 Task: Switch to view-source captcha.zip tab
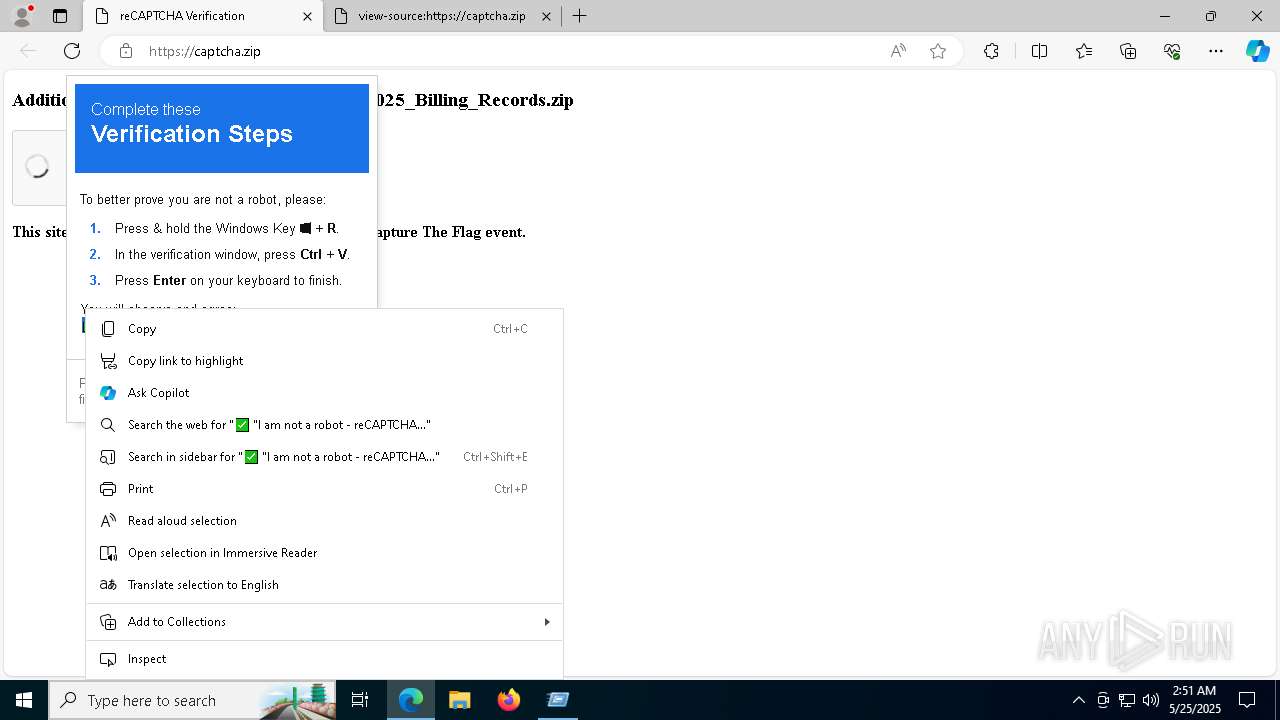(443, 16)
